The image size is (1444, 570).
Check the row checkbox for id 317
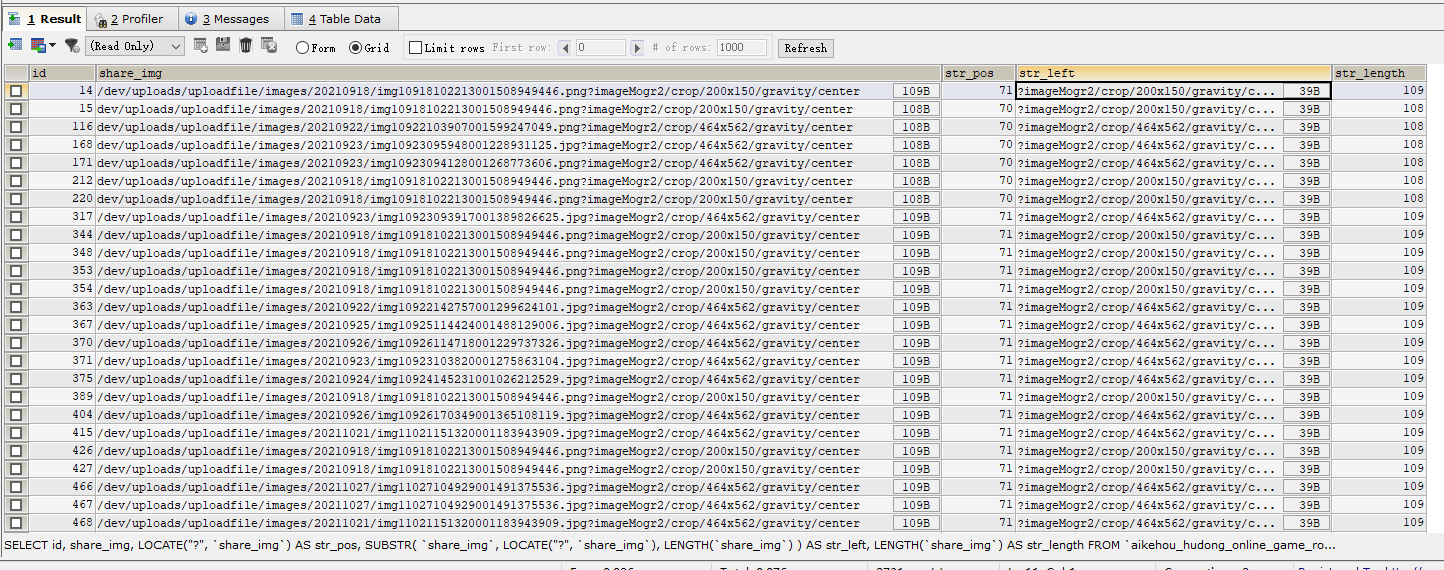coord(16,217)
